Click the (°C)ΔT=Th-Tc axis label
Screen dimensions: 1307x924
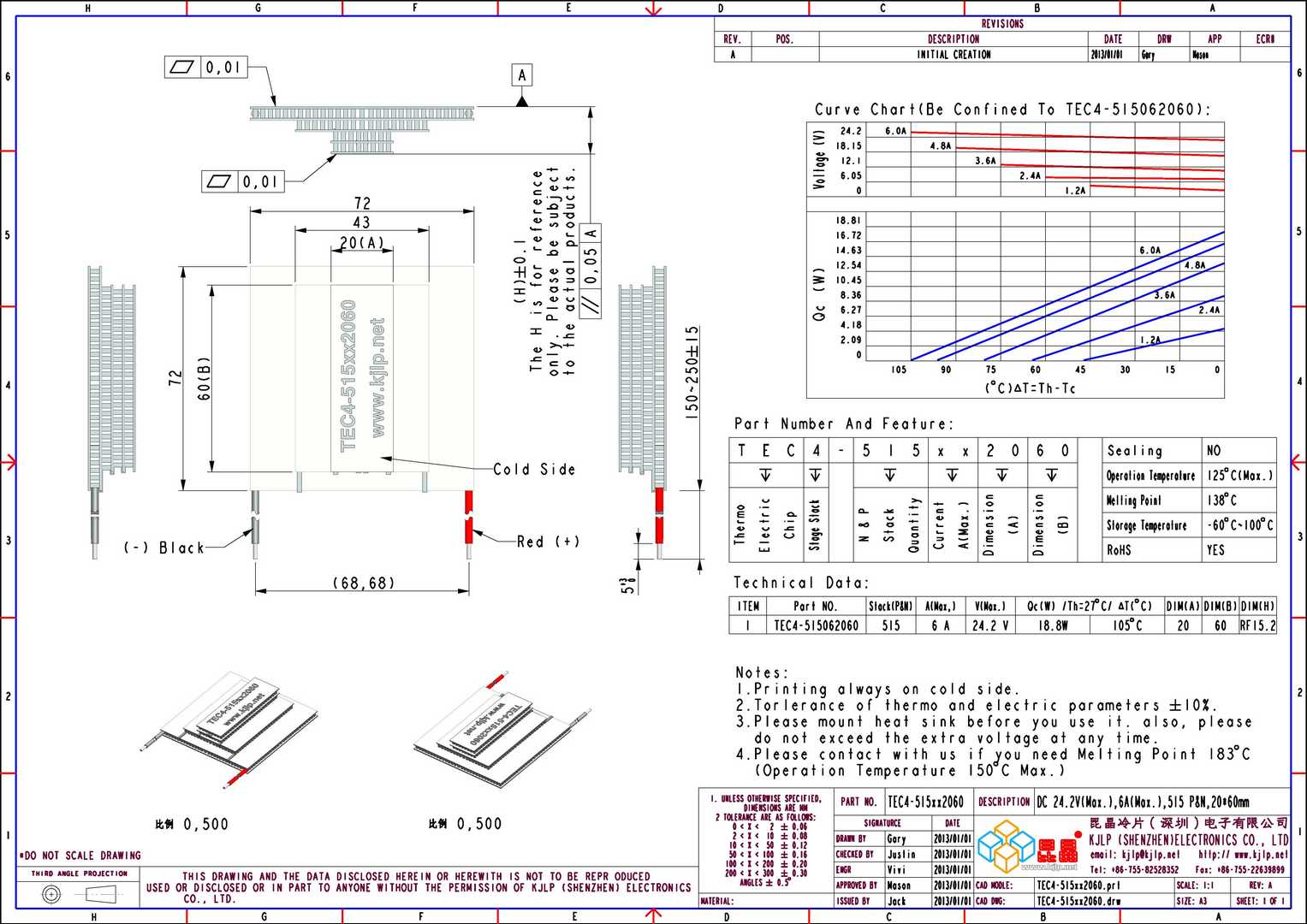point(1031,388)
